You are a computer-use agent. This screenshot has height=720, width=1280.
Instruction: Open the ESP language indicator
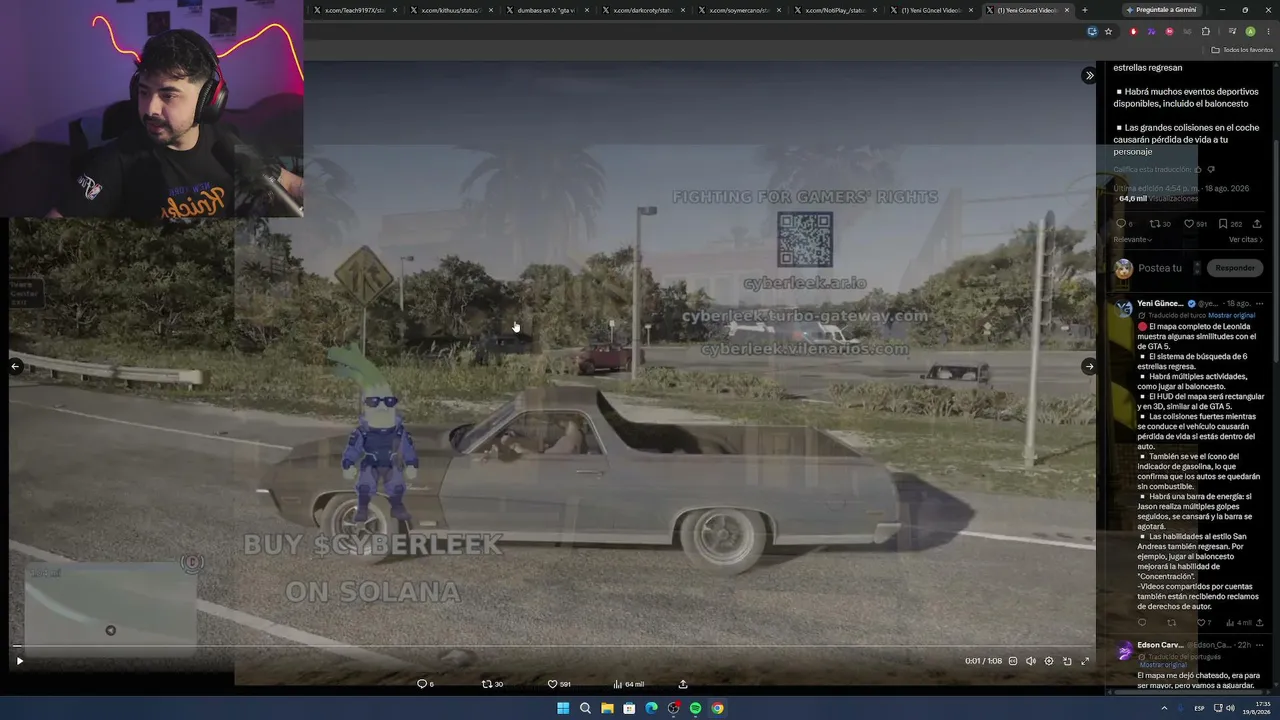(x=1200, y=708)
